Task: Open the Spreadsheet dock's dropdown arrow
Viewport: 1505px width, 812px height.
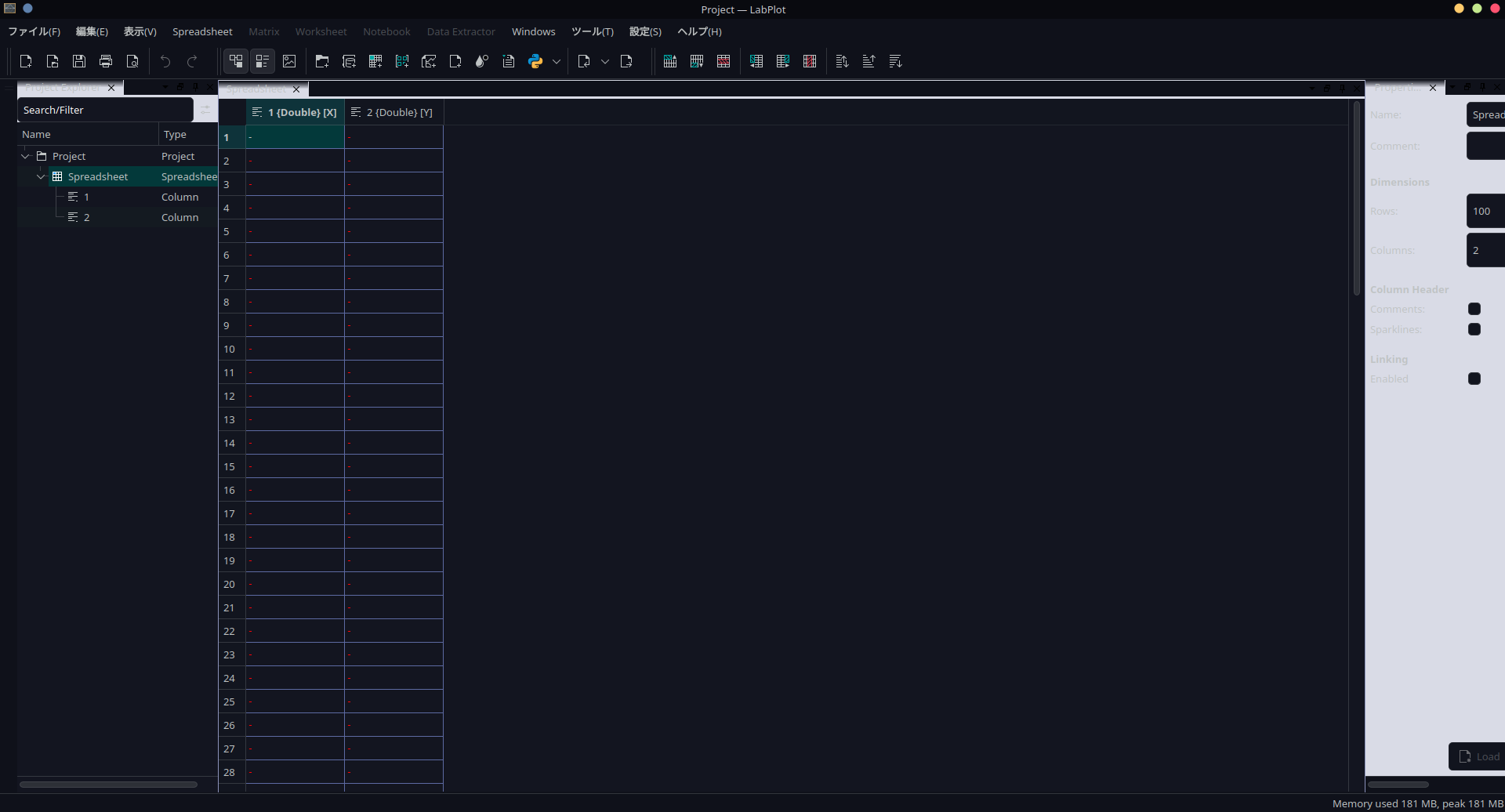Action: pyautogui.click(x=1311, y=89)
